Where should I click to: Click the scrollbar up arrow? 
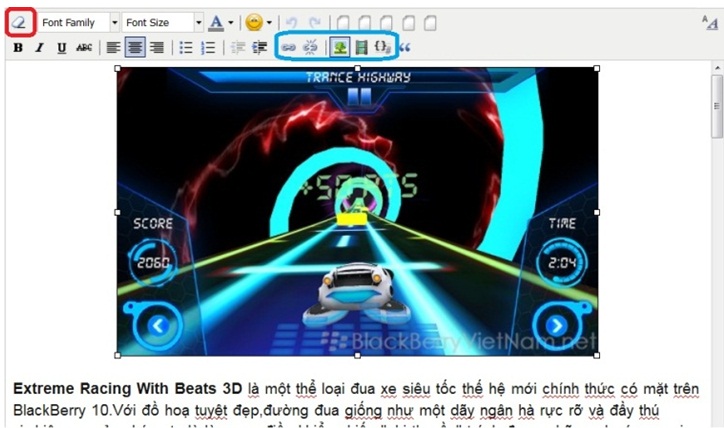click(x=717, y=68)
